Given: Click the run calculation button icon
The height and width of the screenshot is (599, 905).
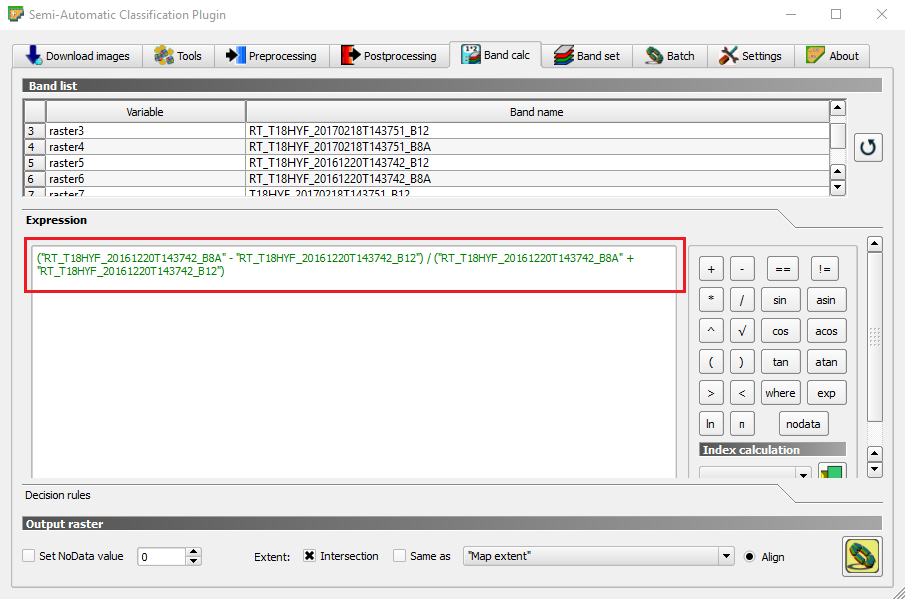Looking at the screenshot, I should coord(861,557).
